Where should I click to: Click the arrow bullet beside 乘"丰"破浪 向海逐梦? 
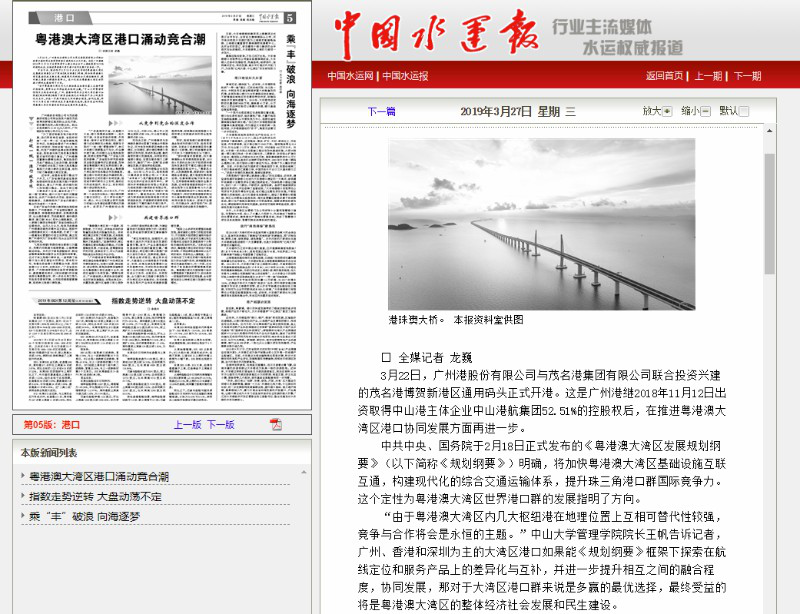point(24,516)
